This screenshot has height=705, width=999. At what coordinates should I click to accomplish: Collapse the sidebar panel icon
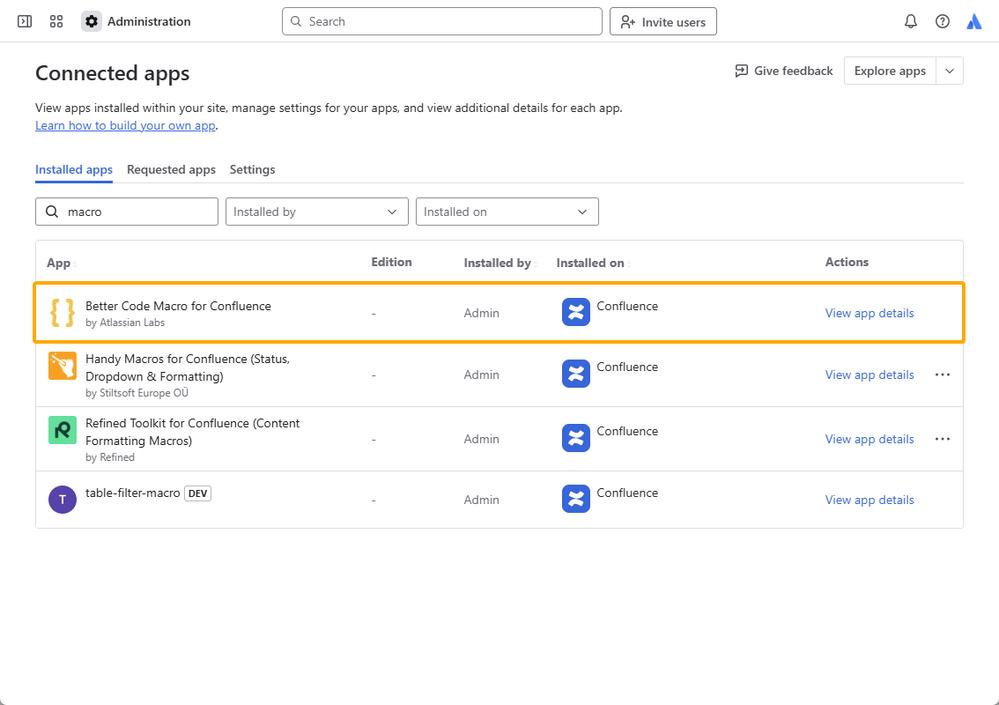point(25,21)
